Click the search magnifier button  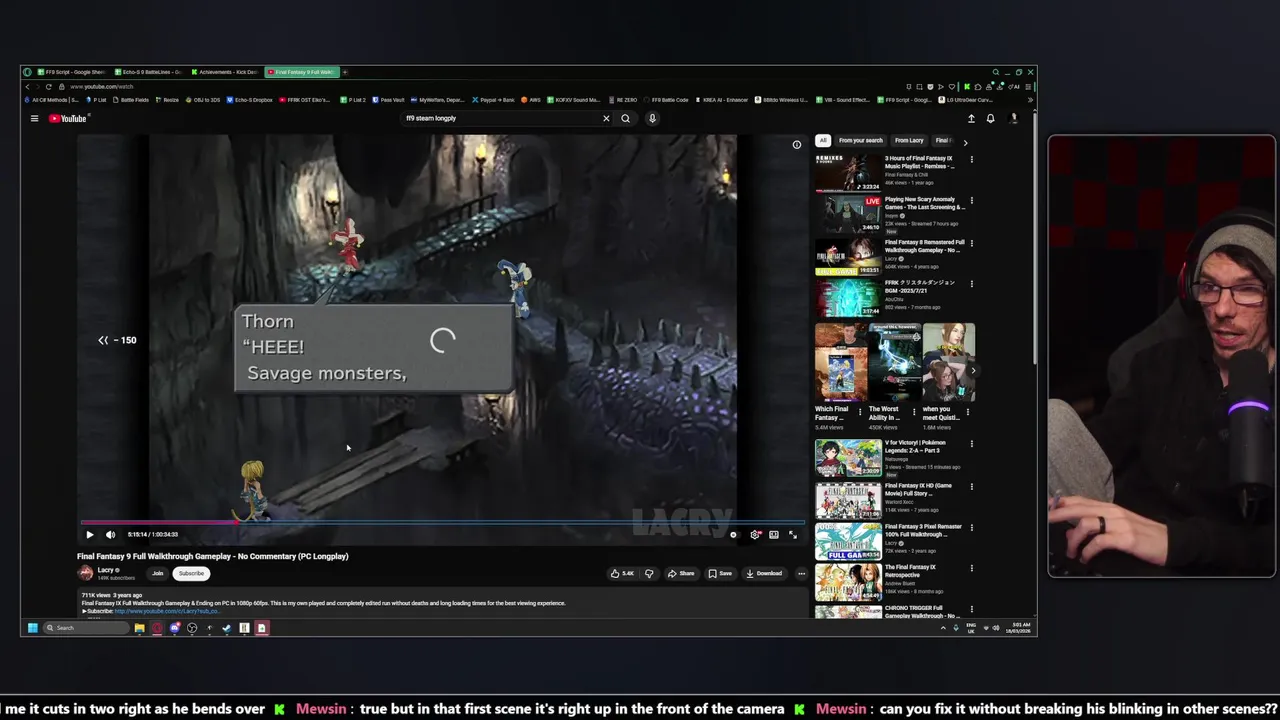point(626,118)
